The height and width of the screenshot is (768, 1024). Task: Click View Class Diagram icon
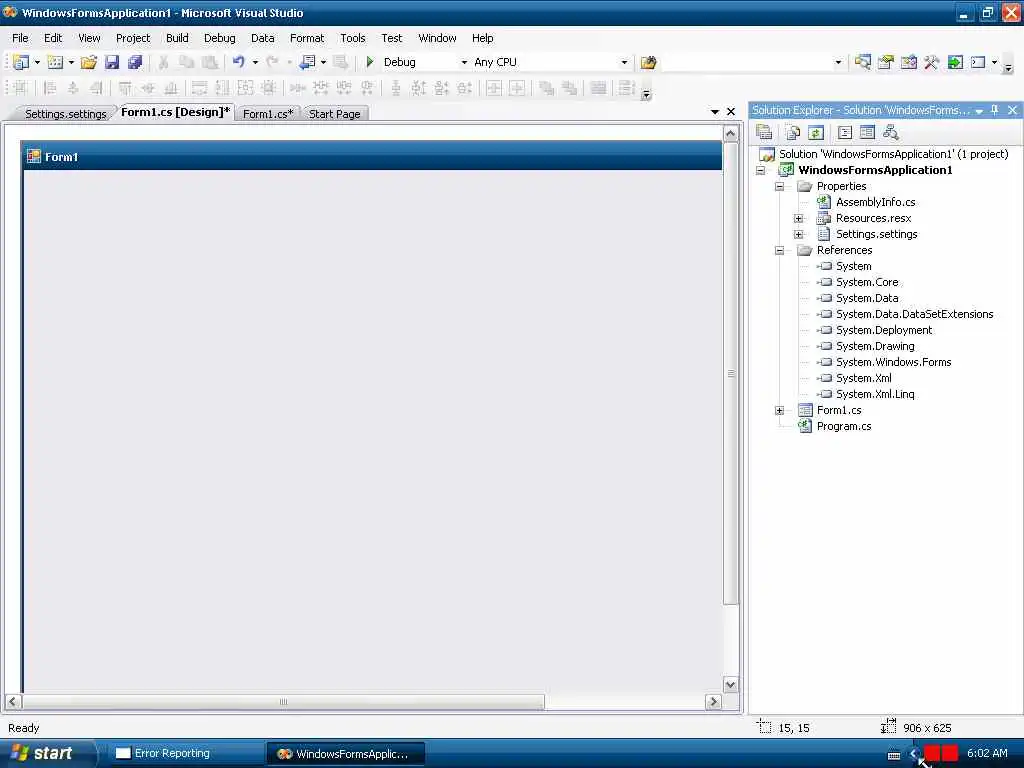click(x=891, y=133)
